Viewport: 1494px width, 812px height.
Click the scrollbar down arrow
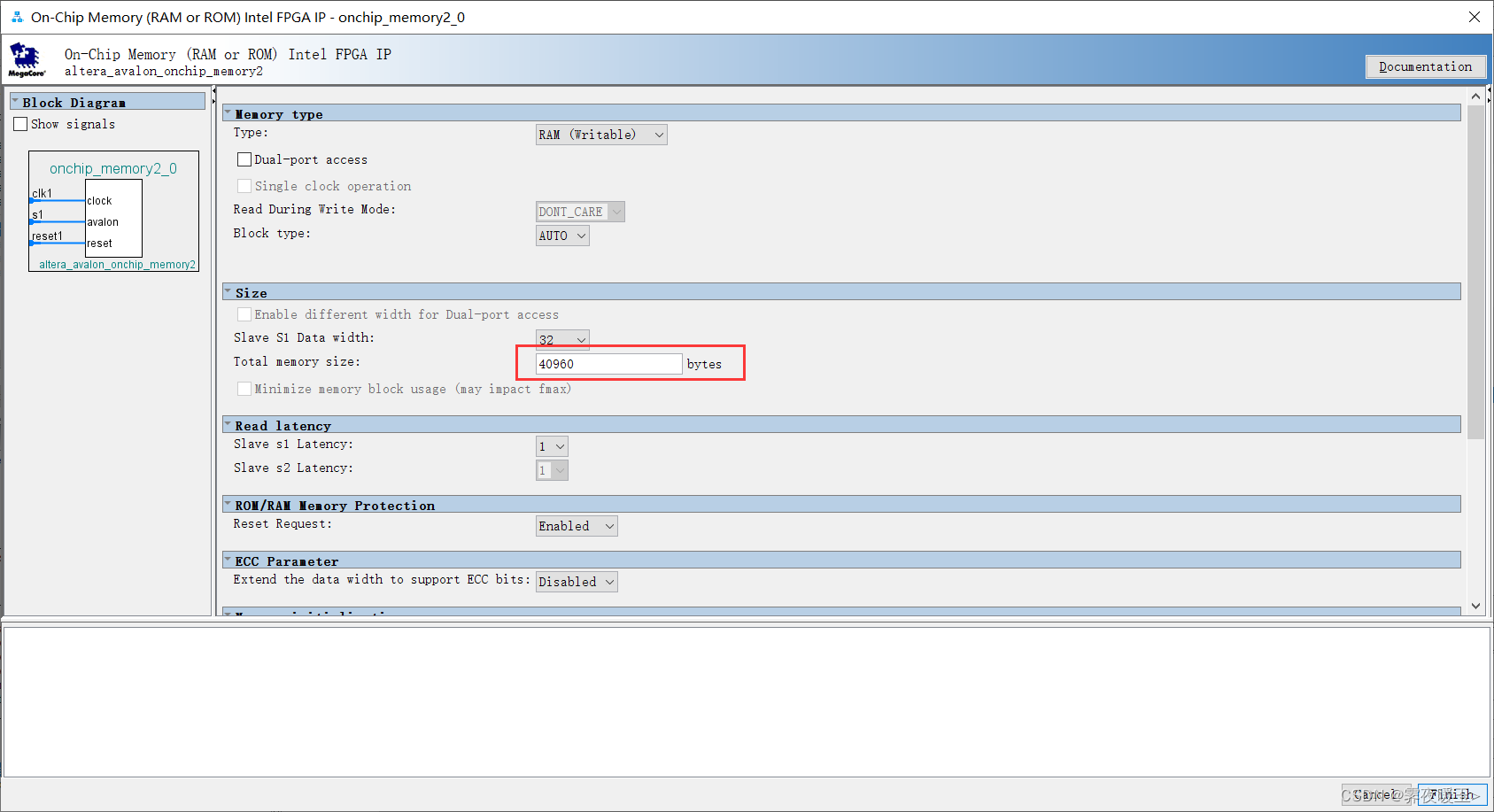(1475, 606)
